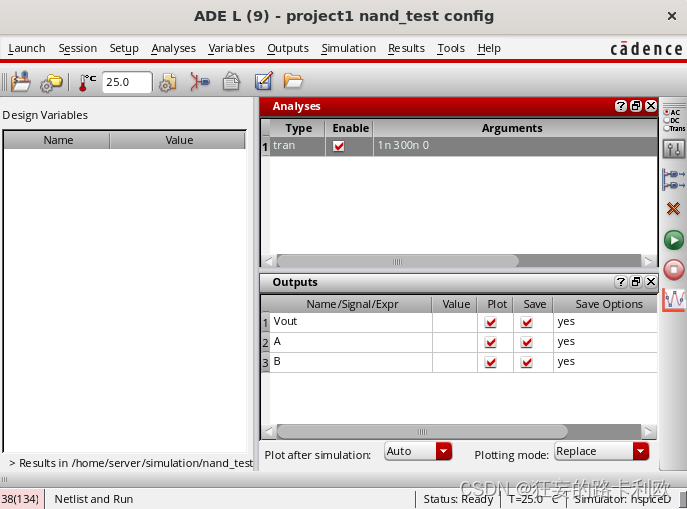Open the setup folder-with-gear toolbar icon
The height and width of the screenshot is (509, 687).
pos(51,82)
